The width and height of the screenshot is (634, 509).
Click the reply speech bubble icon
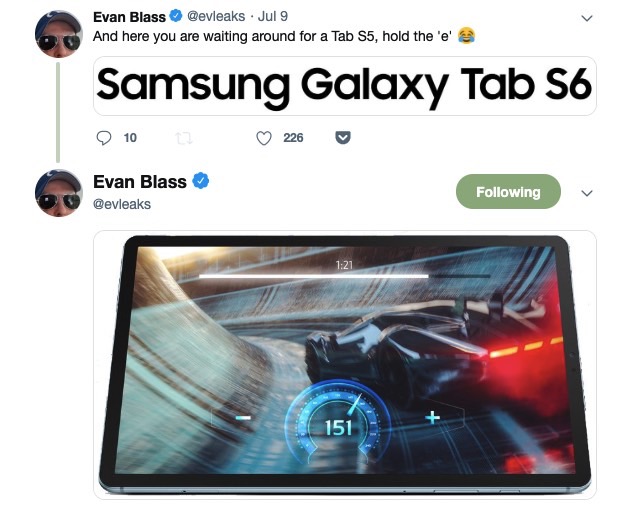click(104, 138)
